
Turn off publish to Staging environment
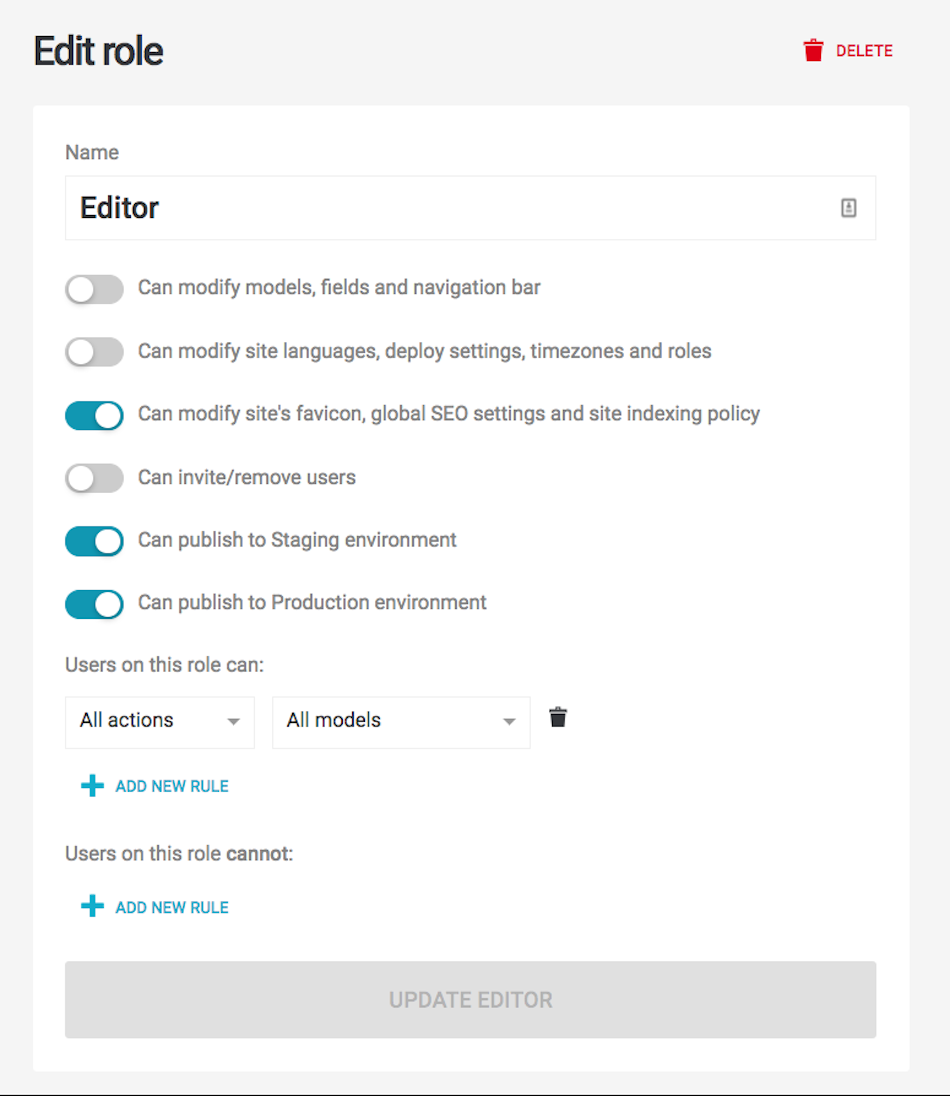coord(94,541)
